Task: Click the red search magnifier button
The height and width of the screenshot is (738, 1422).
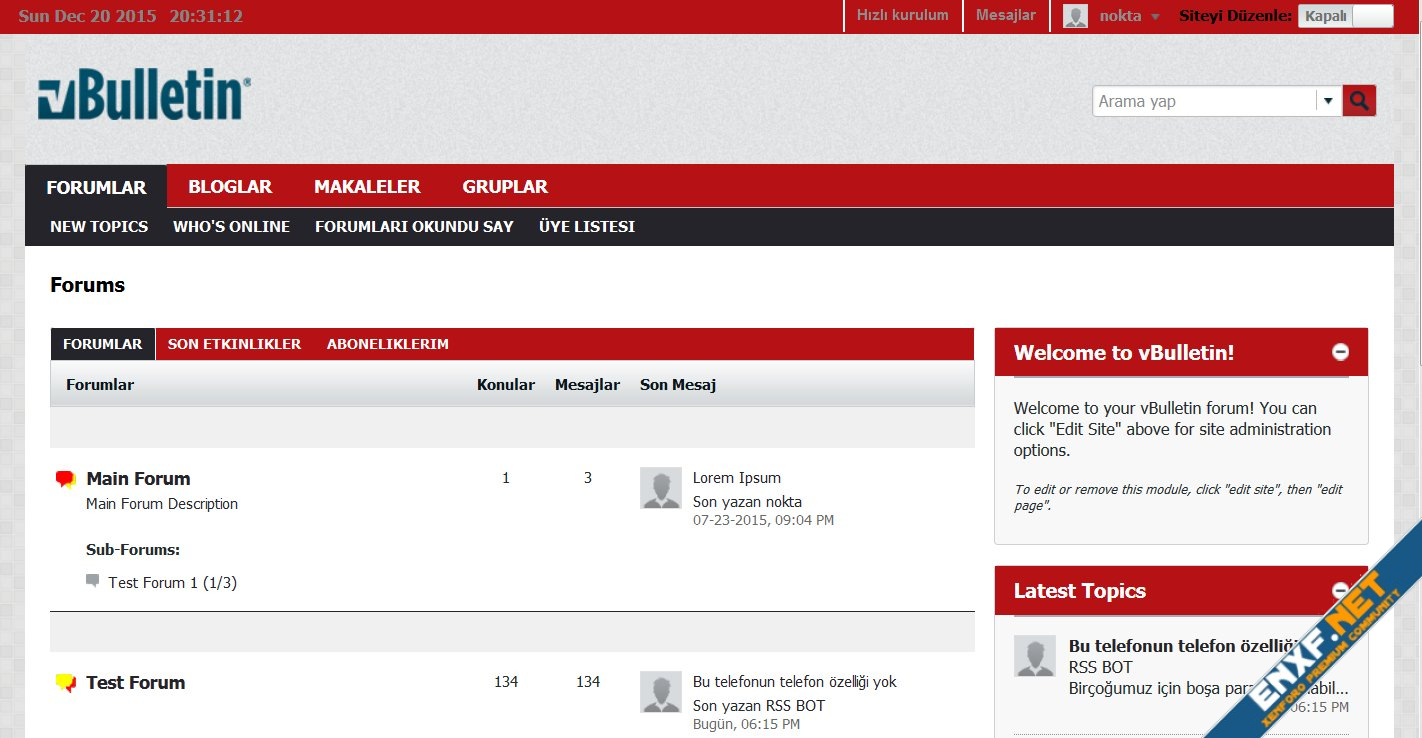Action: [1359, 101]
